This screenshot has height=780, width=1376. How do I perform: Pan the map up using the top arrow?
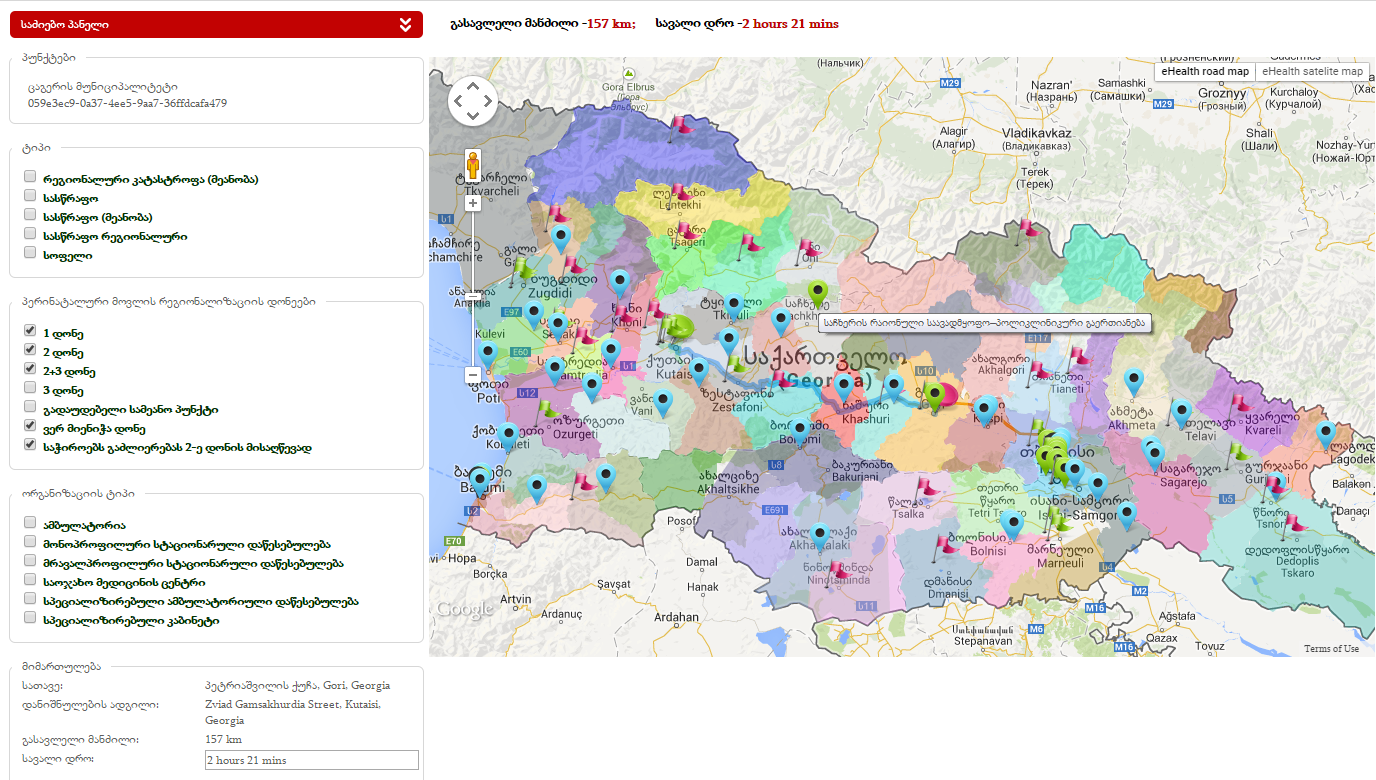[473, 84]
